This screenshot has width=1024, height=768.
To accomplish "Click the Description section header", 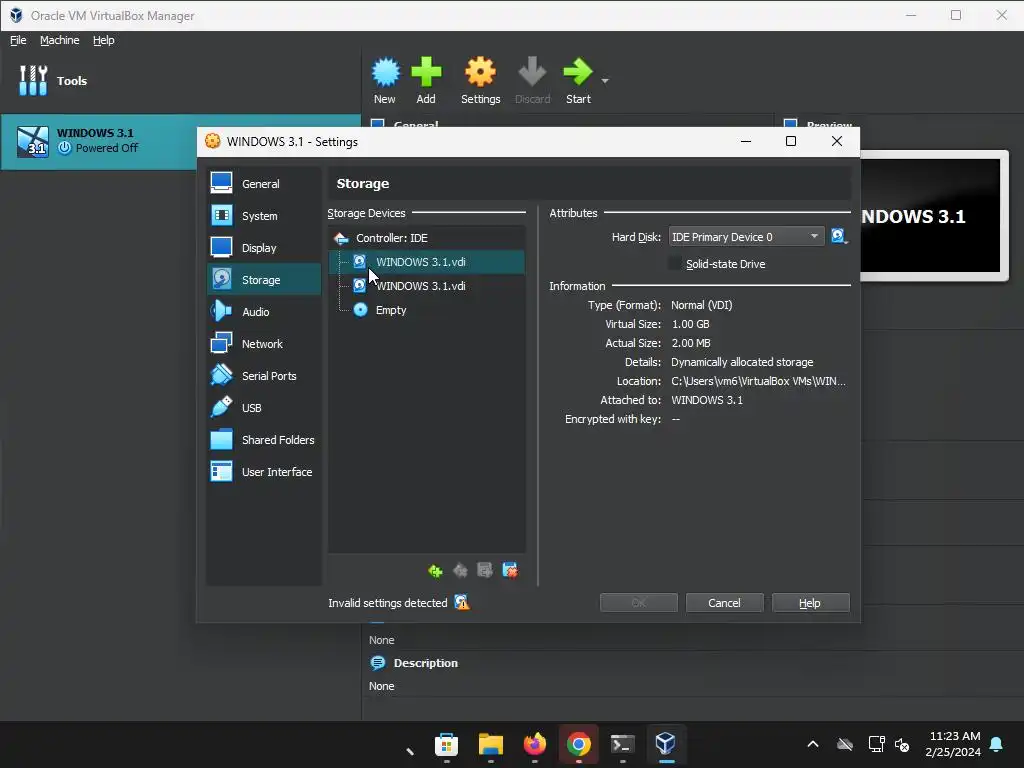I will pyautogui.click(x=425, y=663).
